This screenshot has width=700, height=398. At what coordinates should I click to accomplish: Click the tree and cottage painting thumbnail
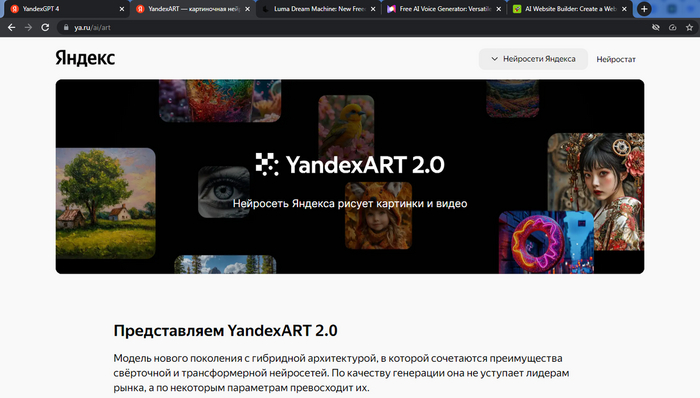105,203
